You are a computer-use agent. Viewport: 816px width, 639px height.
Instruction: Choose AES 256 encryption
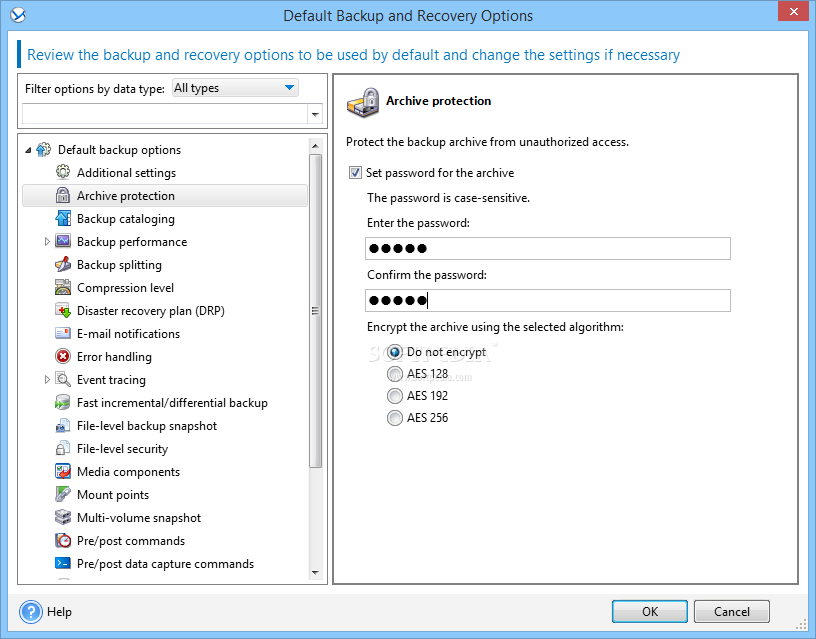coord(394,418)
